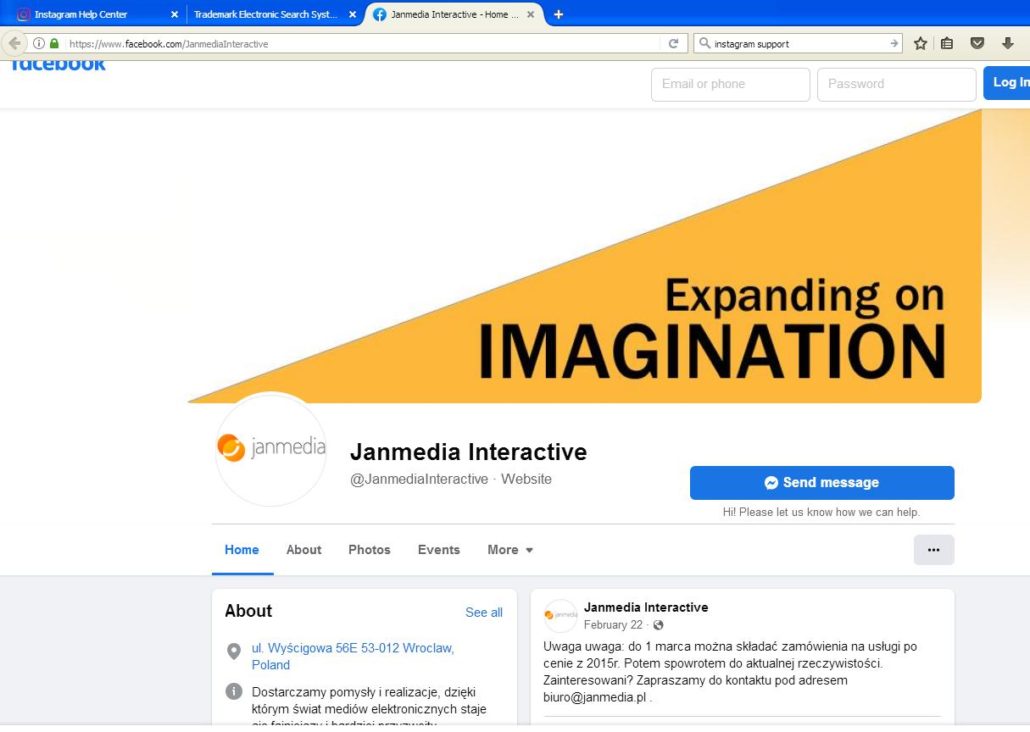1030x732 pixels.
Task: Open the Janmedia profile picture
Action: 271,449
